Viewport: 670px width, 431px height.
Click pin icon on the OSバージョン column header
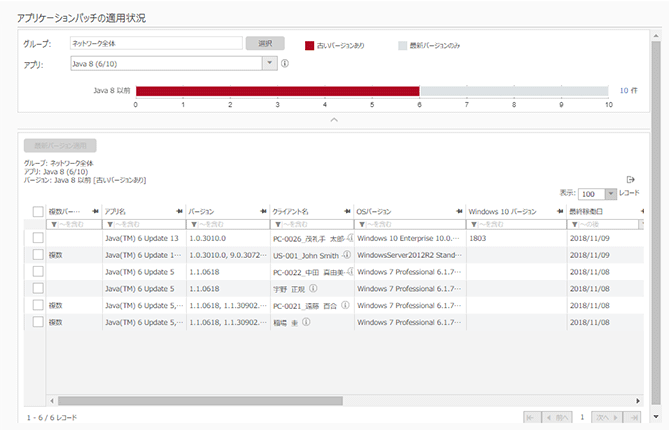click(458, 211)
